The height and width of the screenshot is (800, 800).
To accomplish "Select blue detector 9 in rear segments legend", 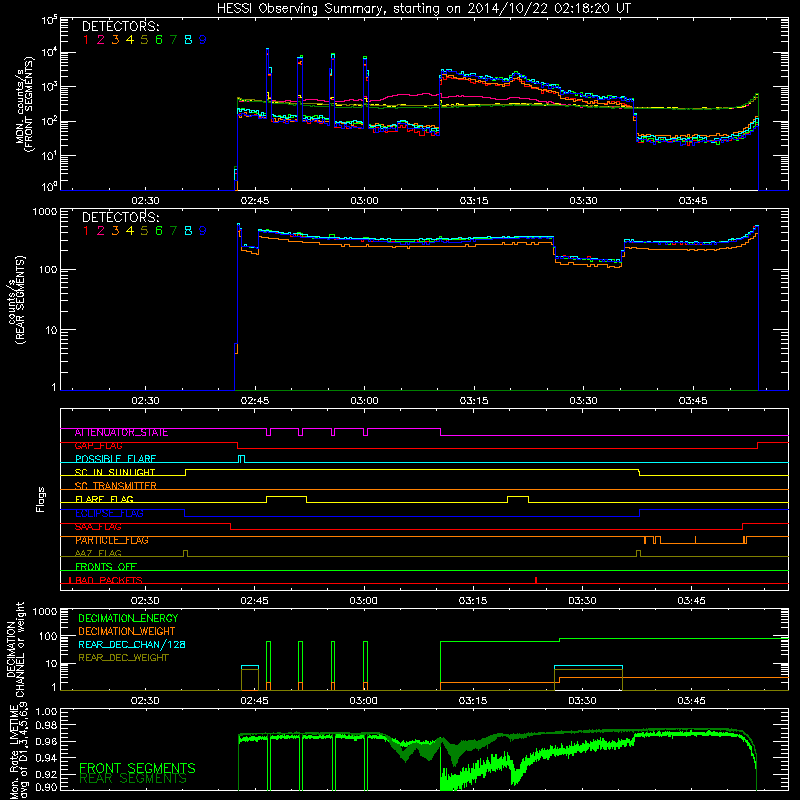I will [x=203, y=231].
